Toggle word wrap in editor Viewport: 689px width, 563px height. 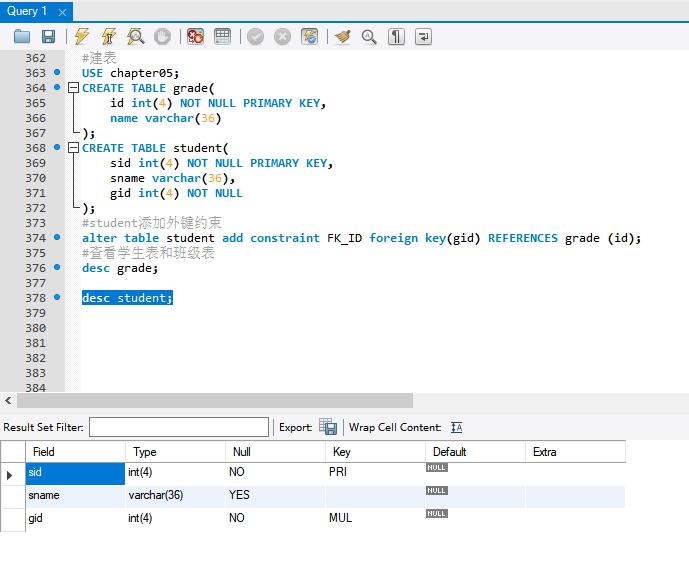(423, 36)
